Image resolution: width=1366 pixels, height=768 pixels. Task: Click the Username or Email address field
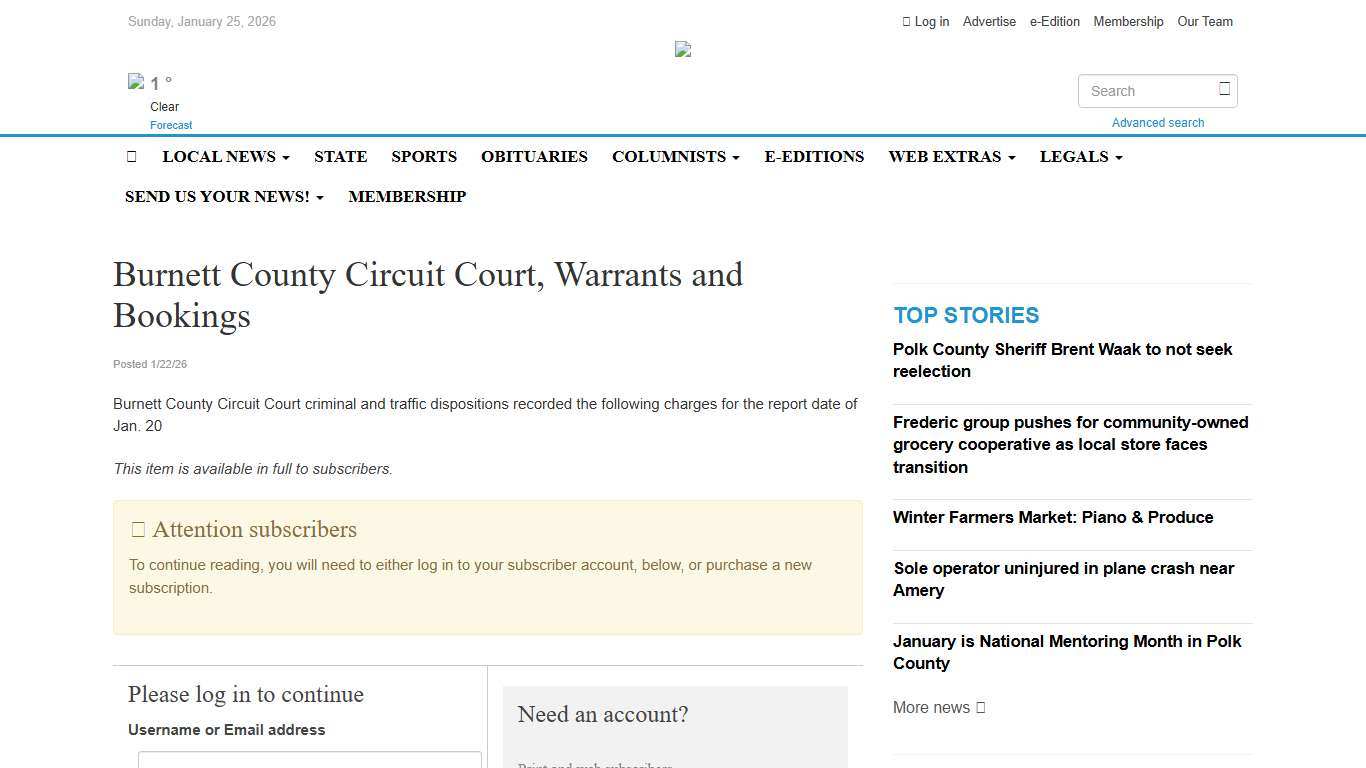point(309,762)
